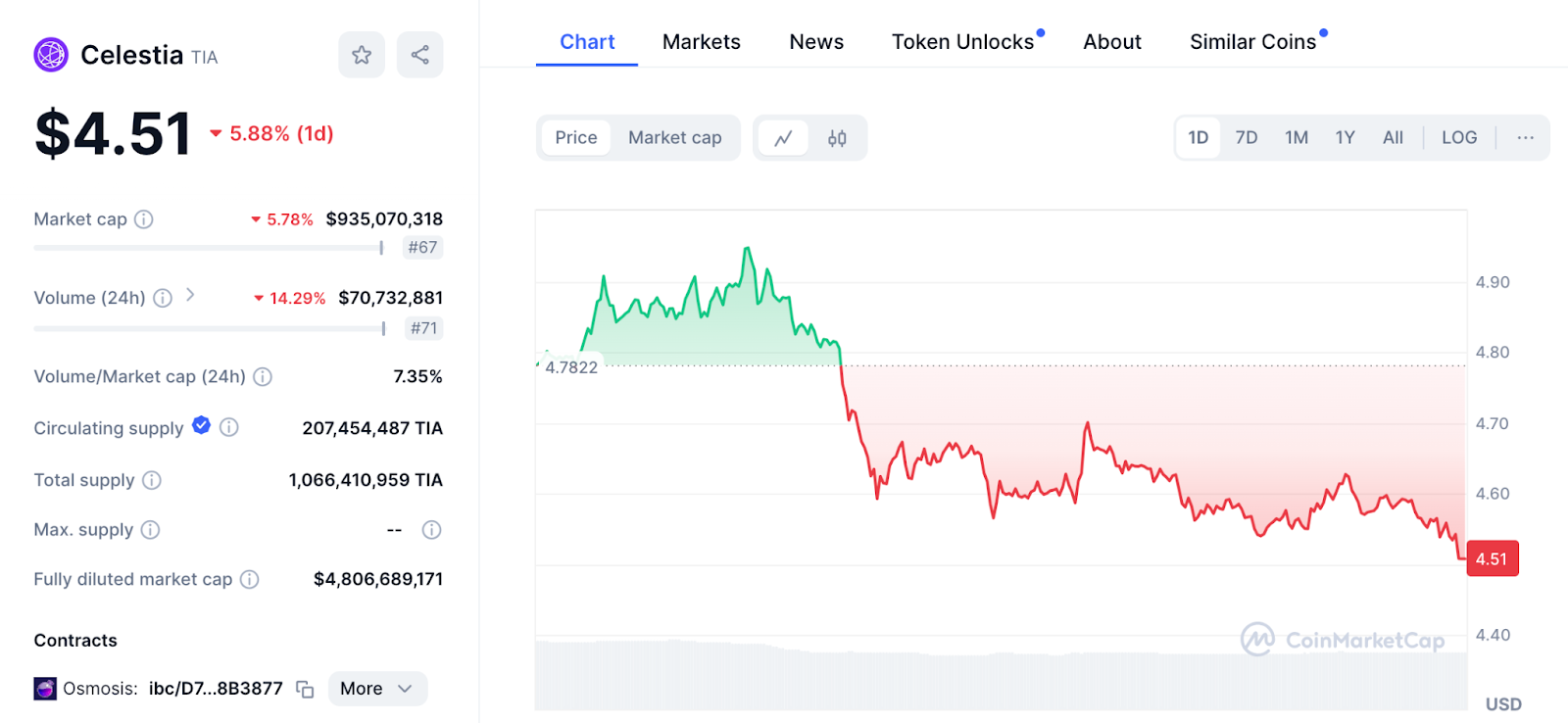Click the TIA ticker symbol
This screenshot has width=1568, height=723.
pyautogui.click(x=205, y=58)
